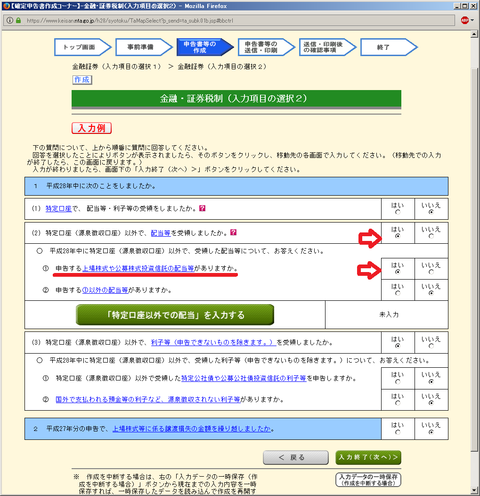Screen dimensions: 480x496
Task: Open the 特定口座 link in question (1)
Action: click(x=58, y=209)
